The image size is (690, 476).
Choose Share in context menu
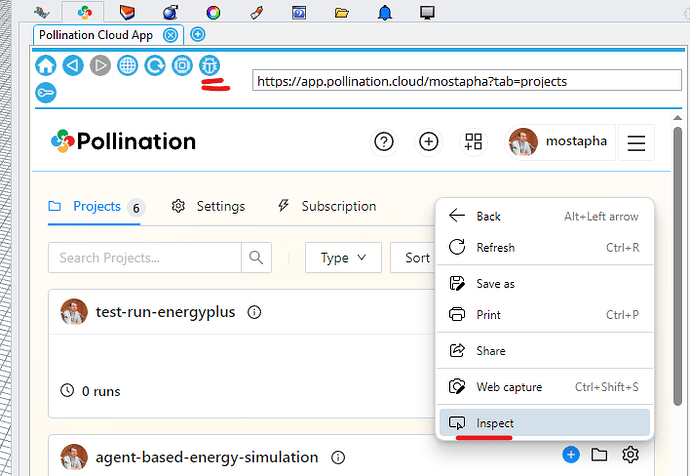coord(544,351)
